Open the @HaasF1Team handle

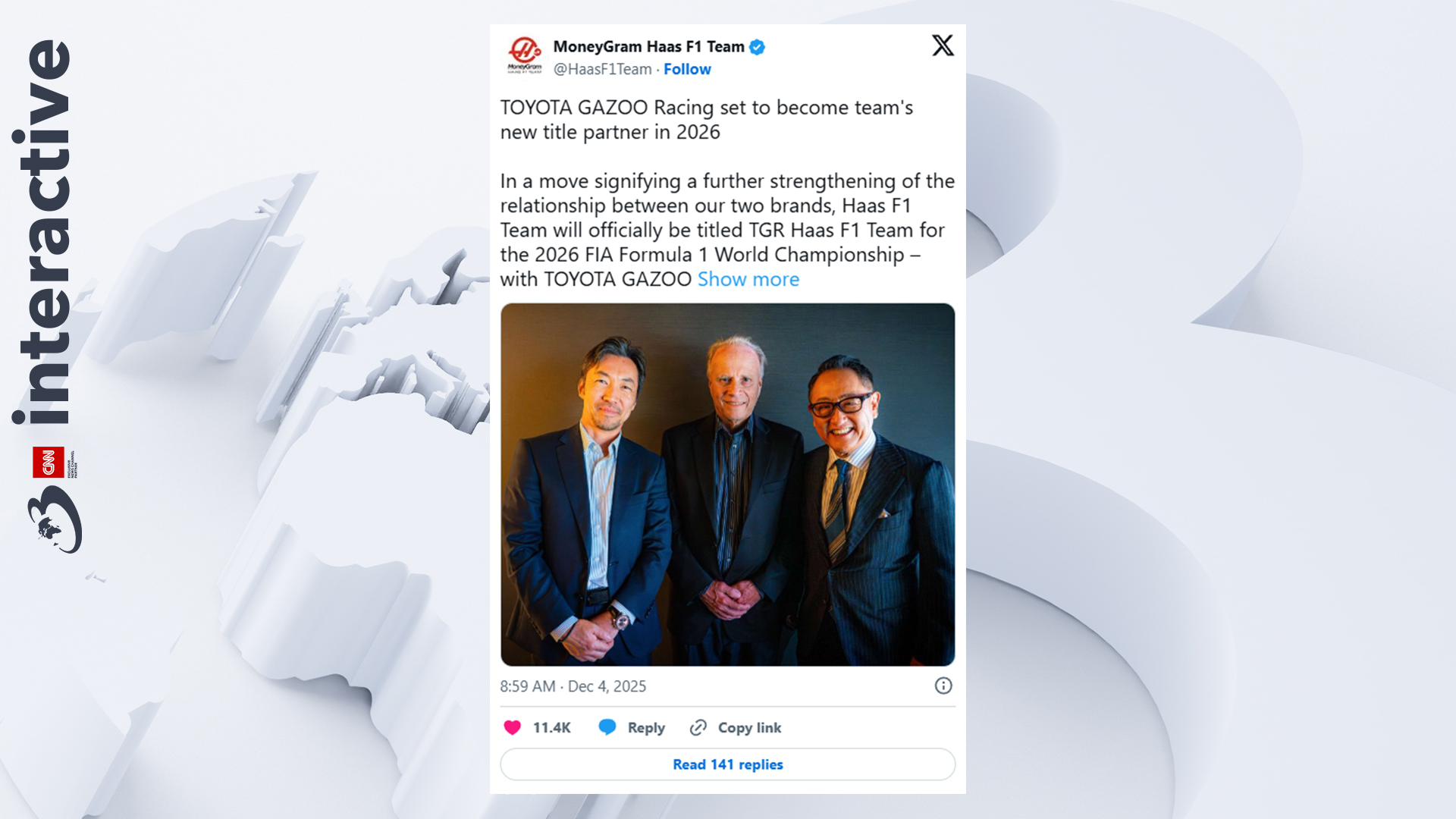602,69
